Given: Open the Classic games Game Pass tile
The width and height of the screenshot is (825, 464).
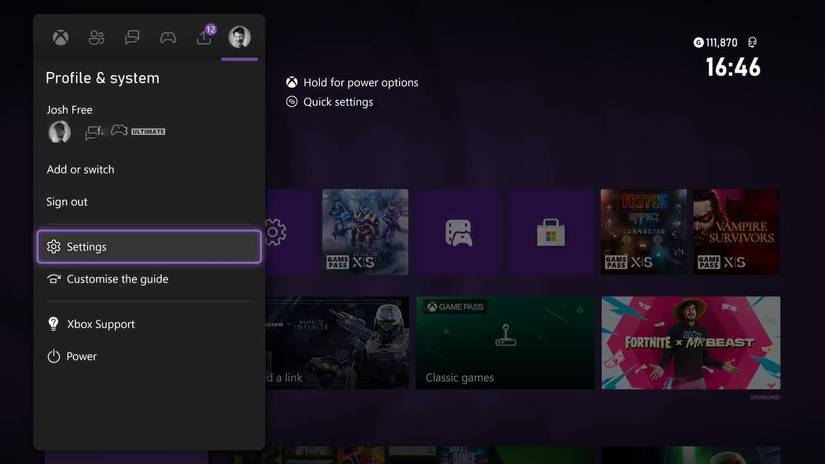Looking at the screenshot, I should [x=505, y=343].
